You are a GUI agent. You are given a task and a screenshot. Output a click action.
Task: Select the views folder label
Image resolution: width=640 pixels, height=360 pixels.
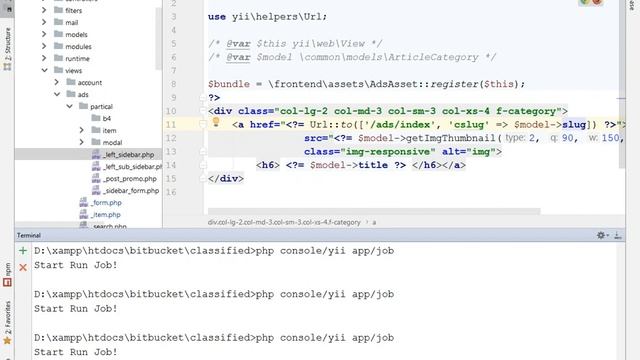tap(73, 71)
